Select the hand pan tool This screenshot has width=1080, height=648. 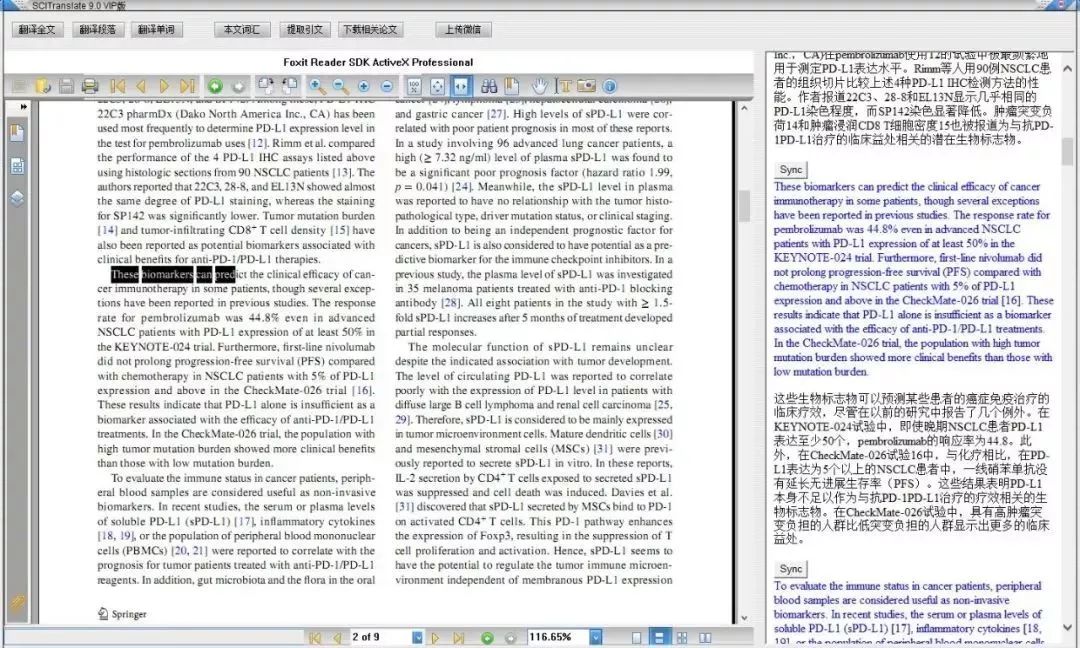click(x=540, y=86)
